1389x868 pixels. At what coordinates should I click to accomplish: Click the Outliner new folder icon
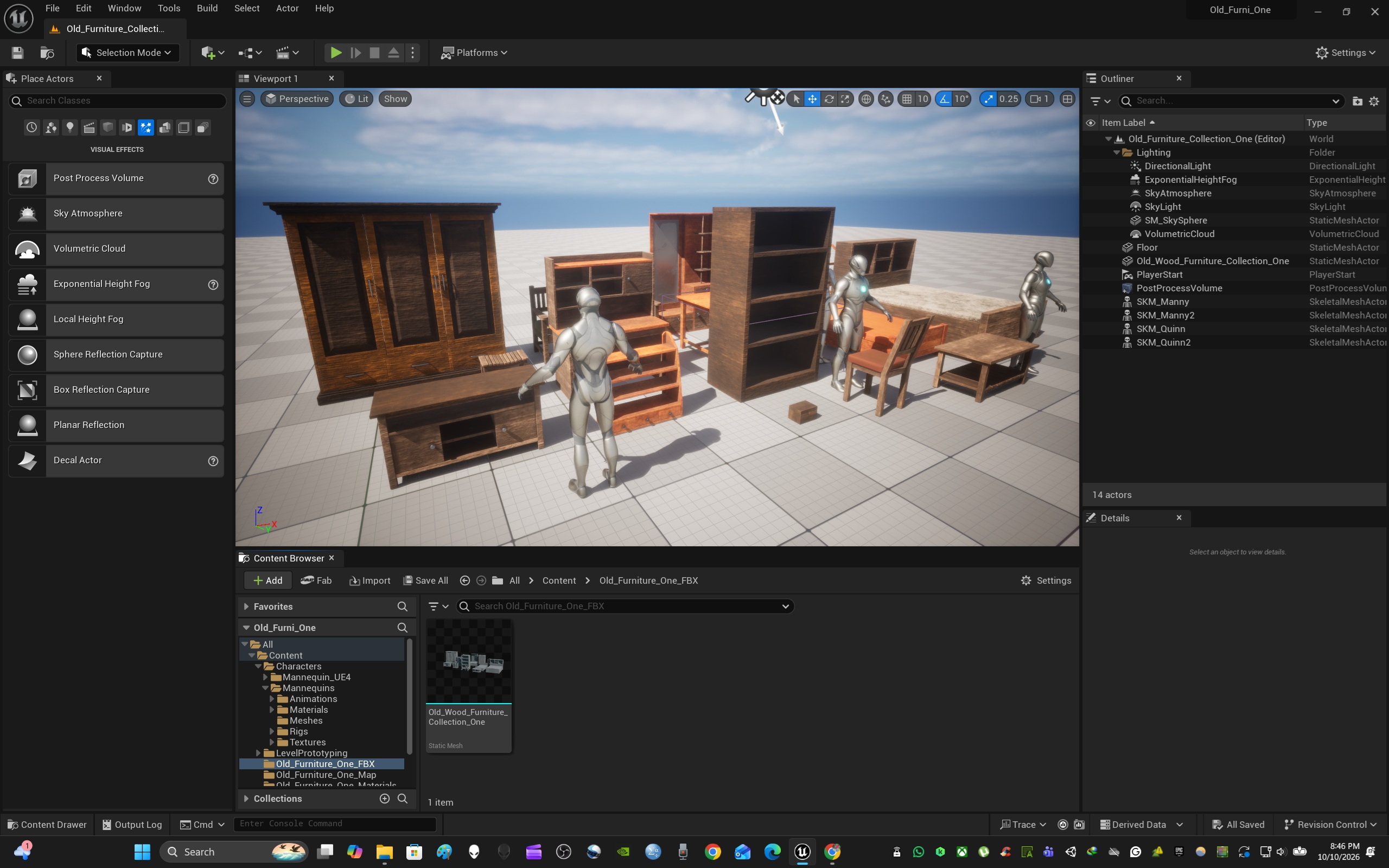(1358, 101)
